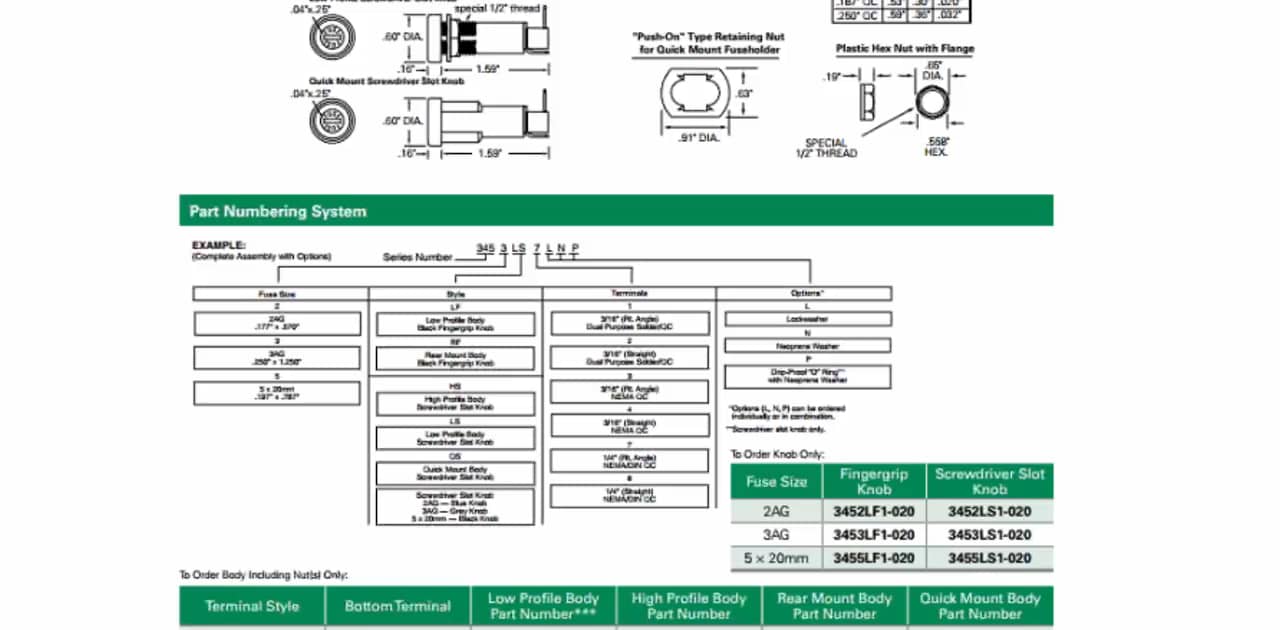
Task: Click the 2AG fuse size row cell
Action: tap(777, 511)
